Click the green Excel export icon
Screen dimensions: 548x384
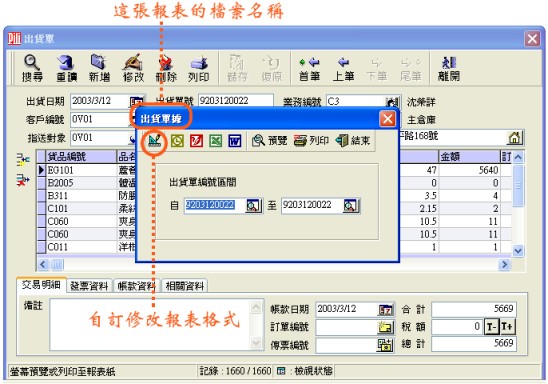click(x=216, y=141)
